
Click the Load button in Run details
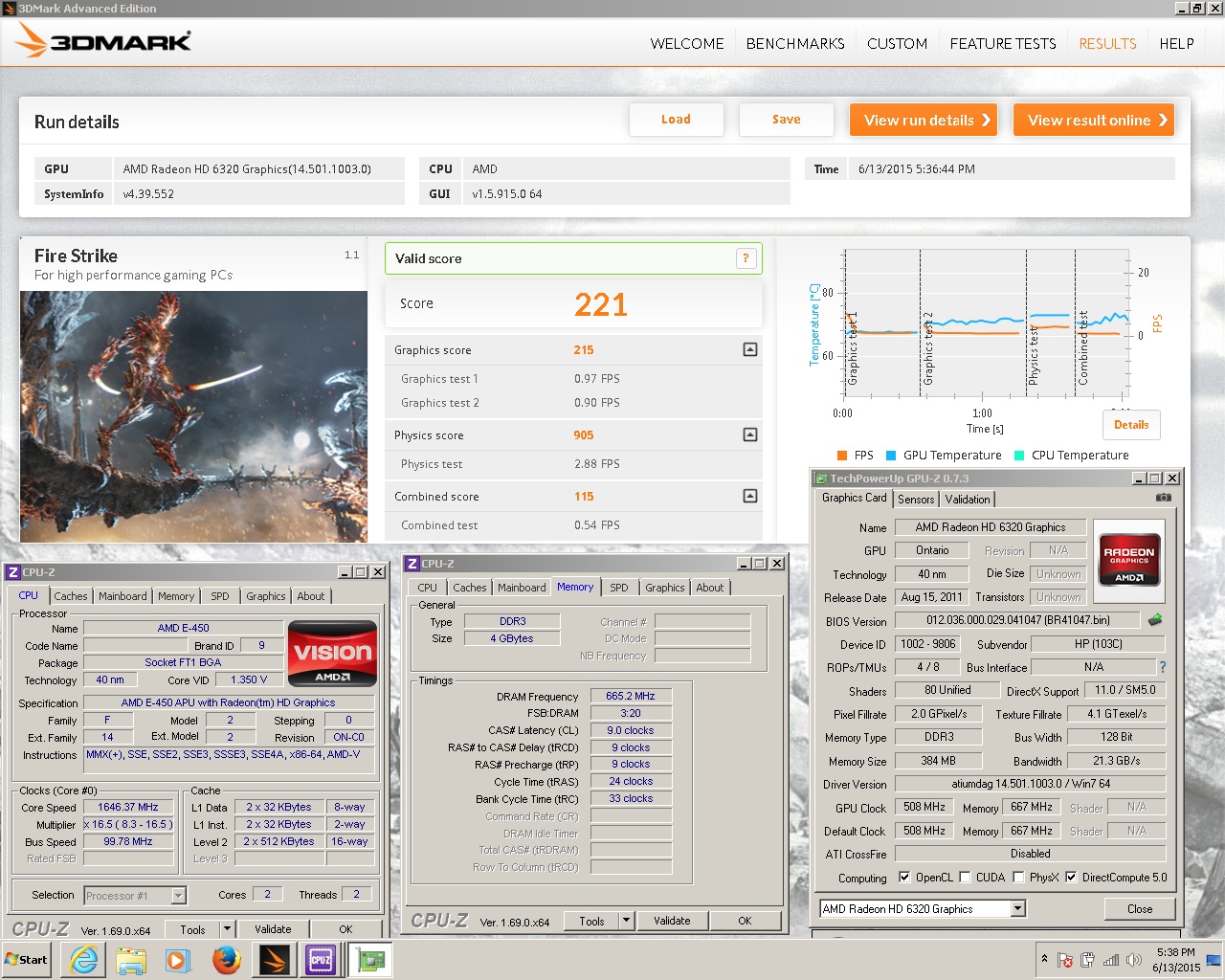676,120
